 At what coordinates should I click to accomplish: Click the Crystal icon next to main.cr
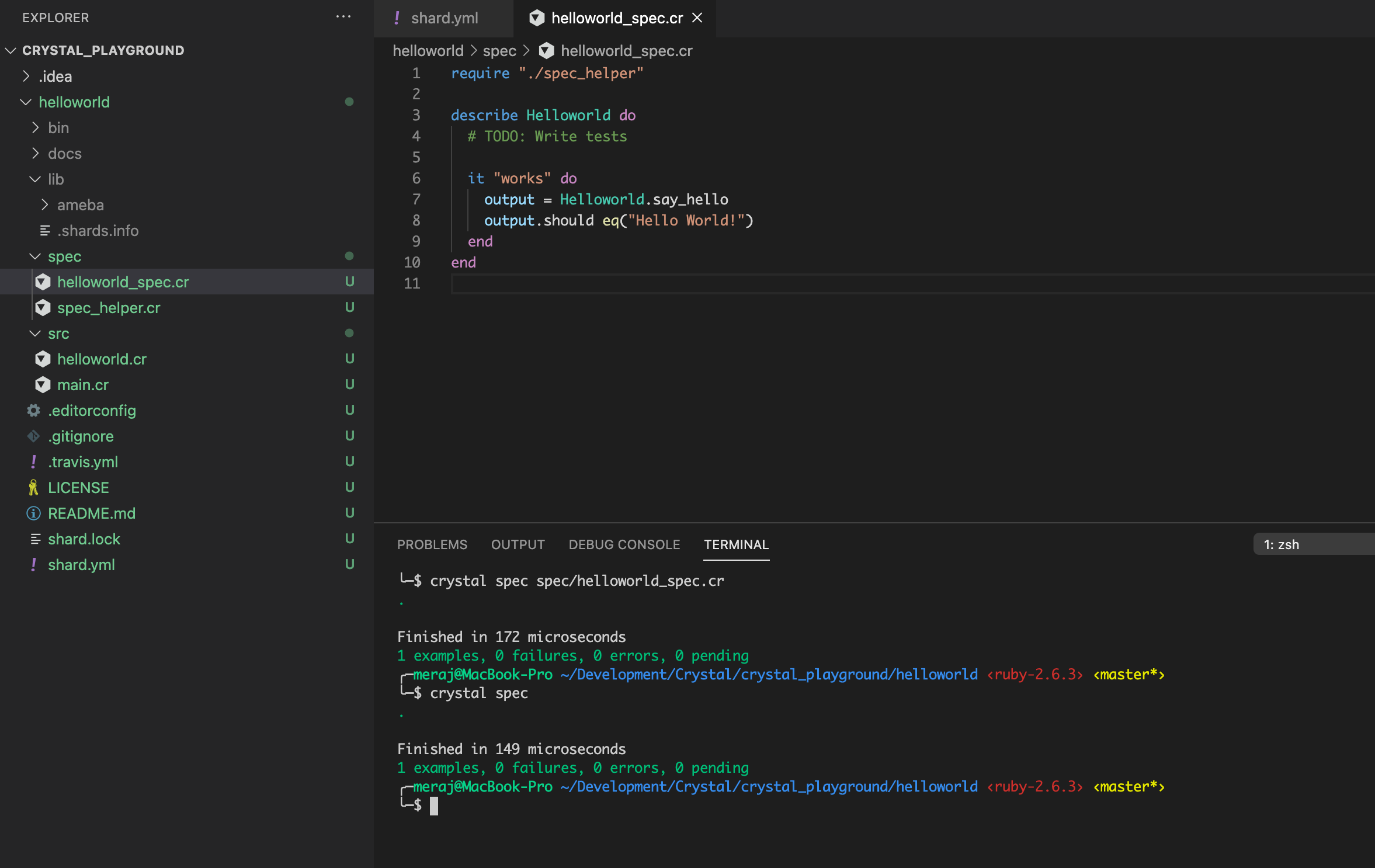(x=43, y=385)
